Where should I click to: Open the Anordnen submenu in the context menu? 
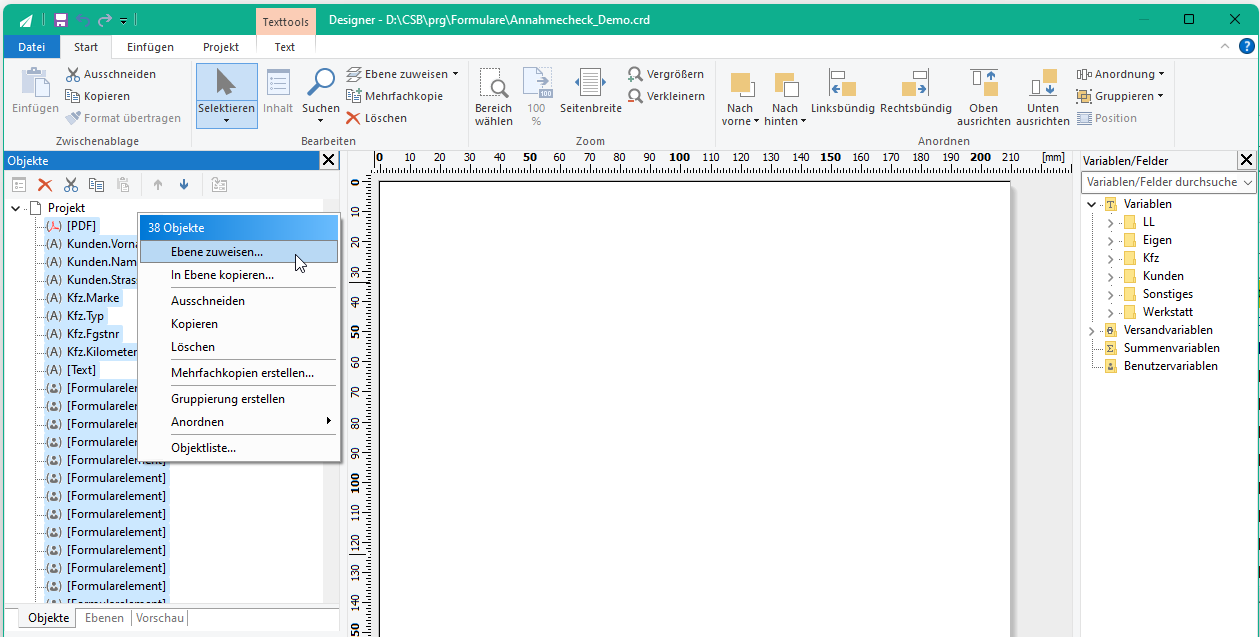point(239,422)
